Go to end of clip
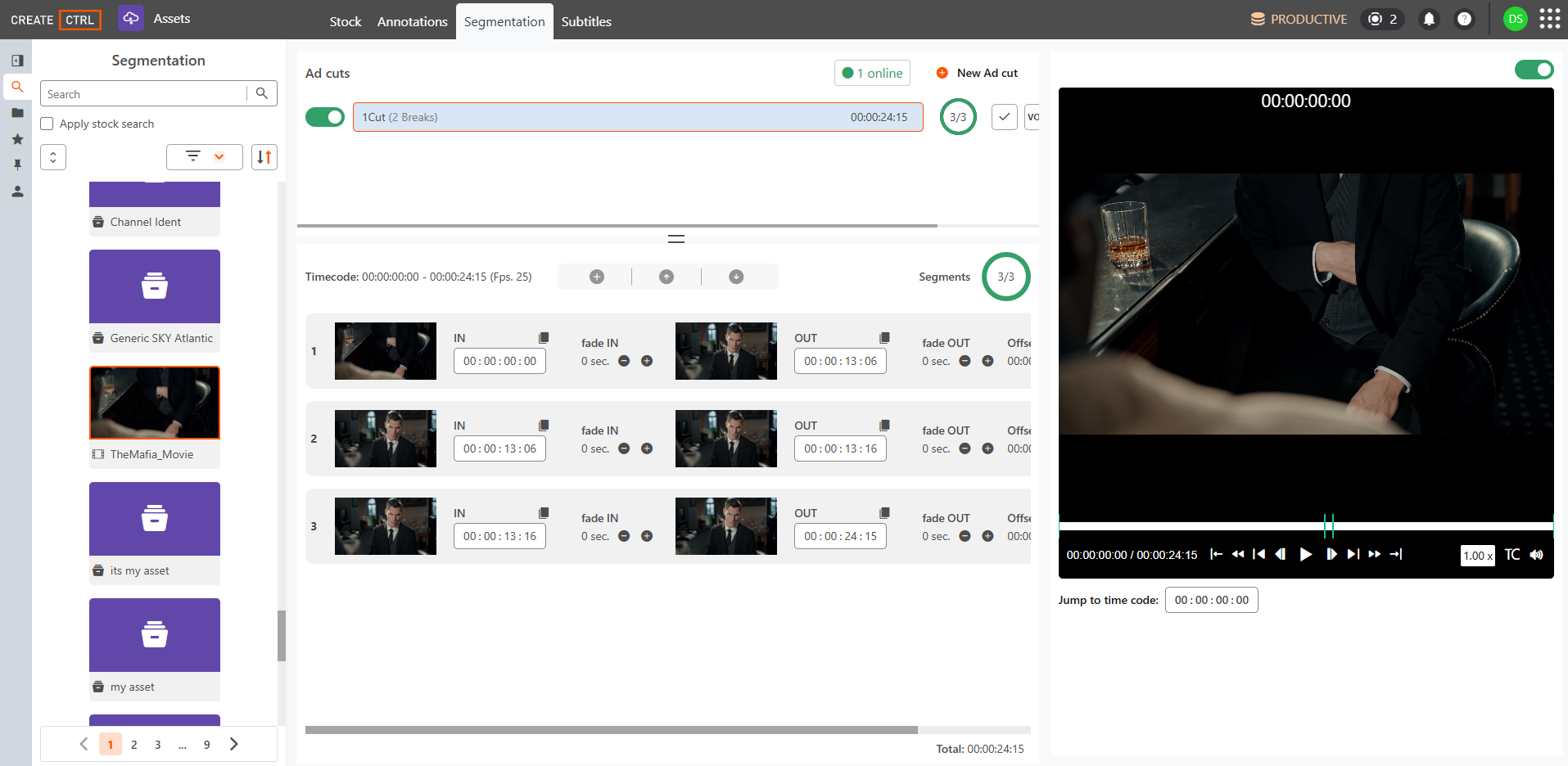Image resolution: width=1568 pixels, height=766 pixels. tap(1396, 555)
